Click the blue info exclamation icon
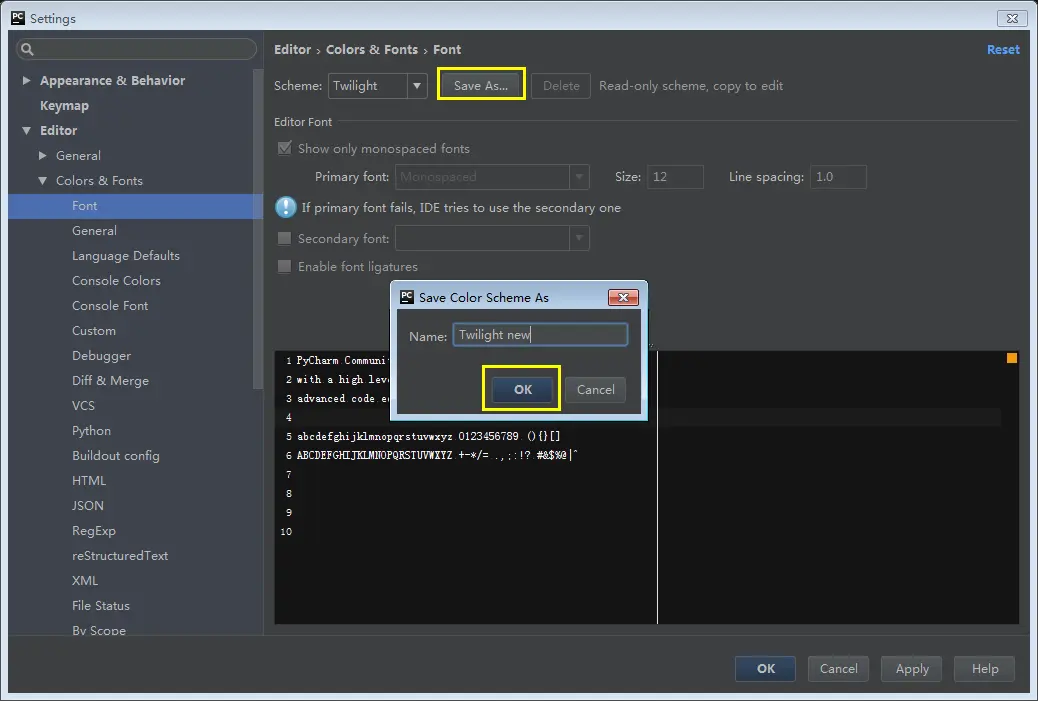The width and height of the screenshot is (1038, 701). coord(285,207)
